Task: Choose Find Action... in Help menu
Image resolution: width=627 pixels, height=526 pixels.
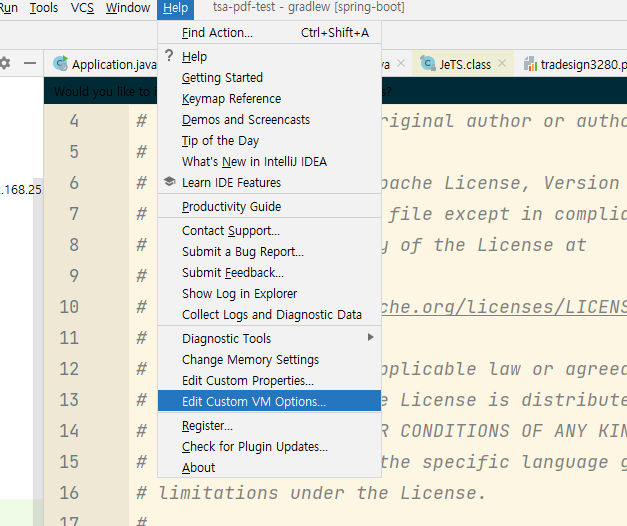Action: coord(269,32)
